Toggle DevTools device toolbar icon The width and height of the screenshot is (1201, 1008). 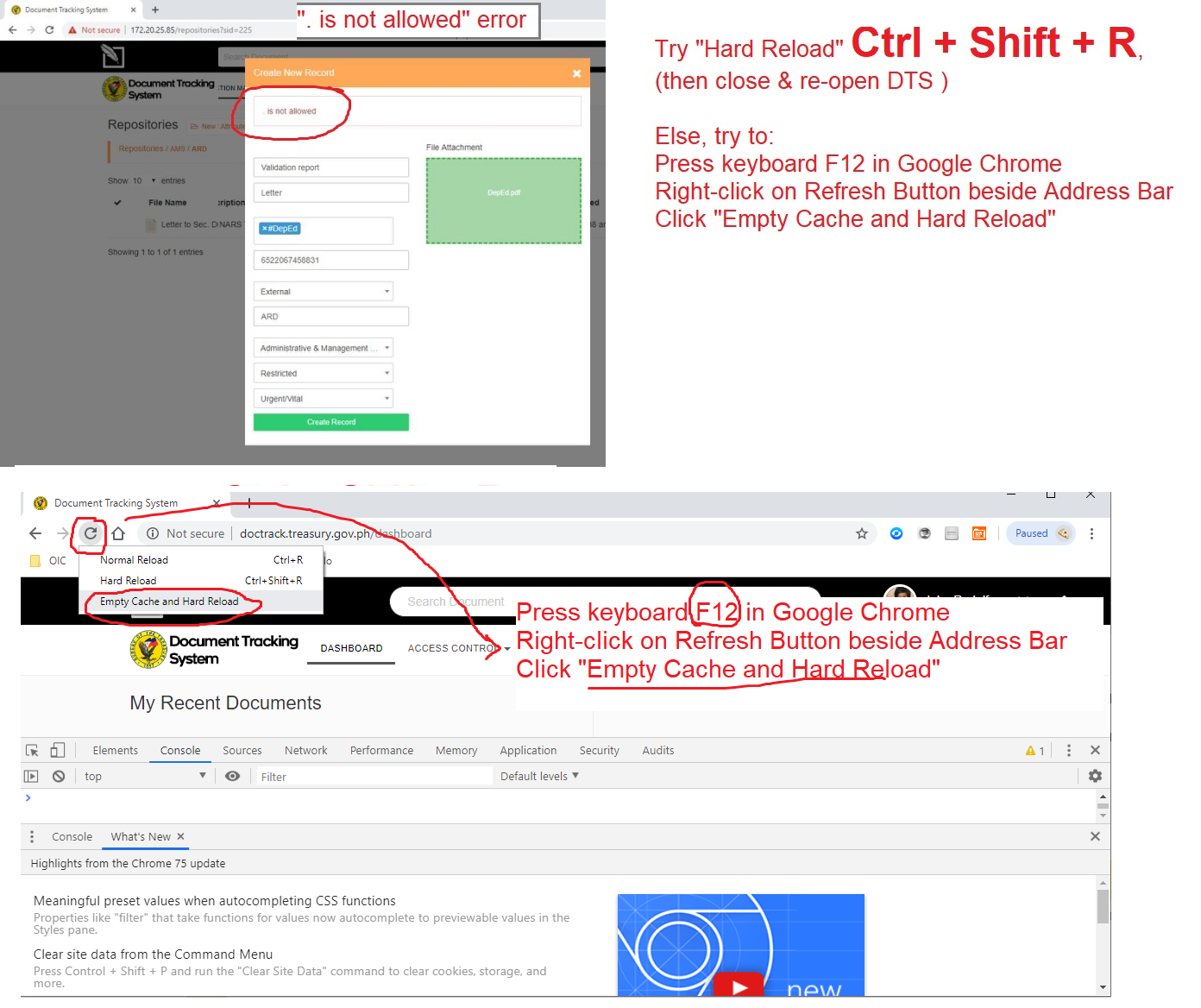pyautogui.click(x=57, y=750)
